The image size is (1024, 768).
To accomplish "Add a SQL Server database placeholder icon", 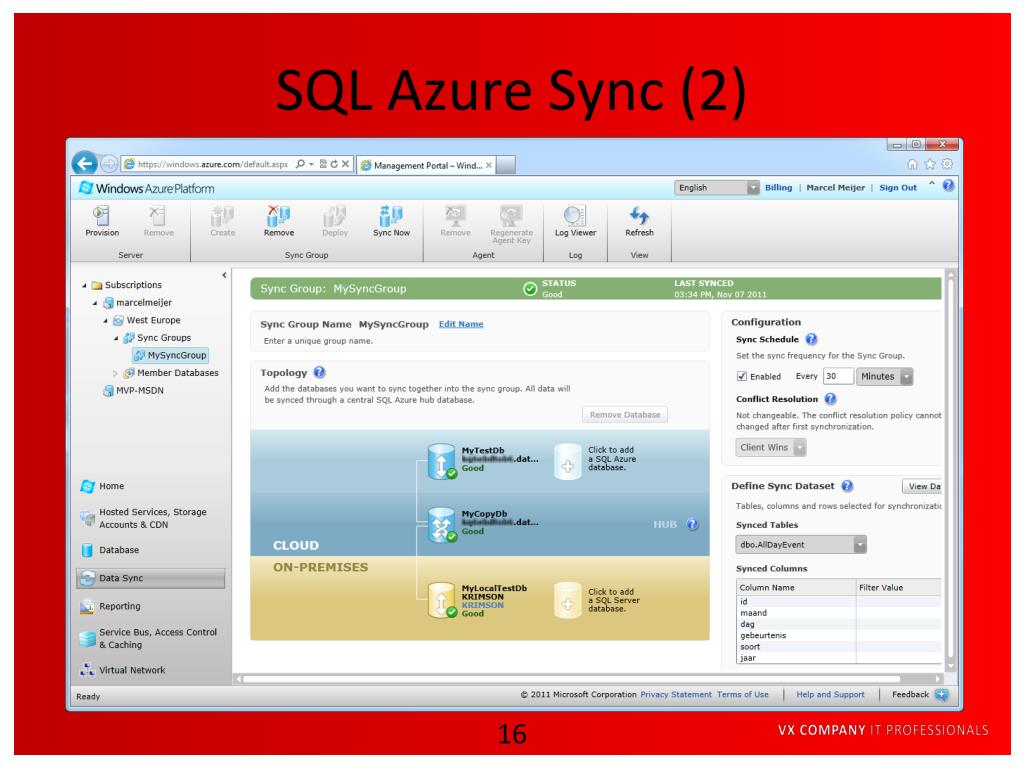I will point(568,600).
